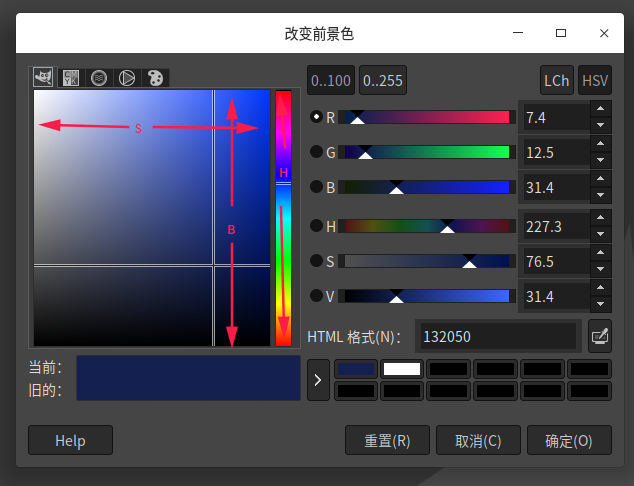Increase the V value with up arrow
The width and height of the screenshot is (634, 486).
(600, 287)
